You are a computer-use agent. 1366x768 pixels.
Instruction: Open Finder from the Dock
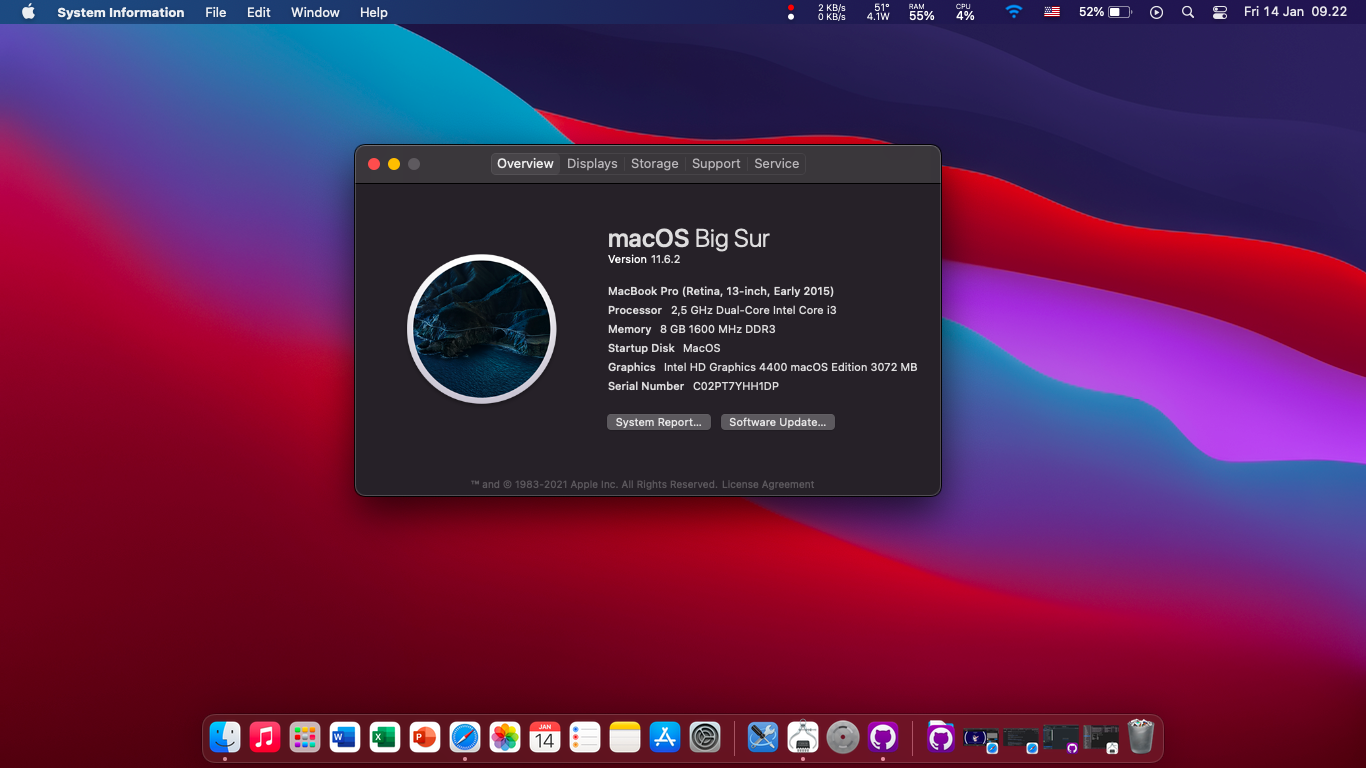point(225,738)
